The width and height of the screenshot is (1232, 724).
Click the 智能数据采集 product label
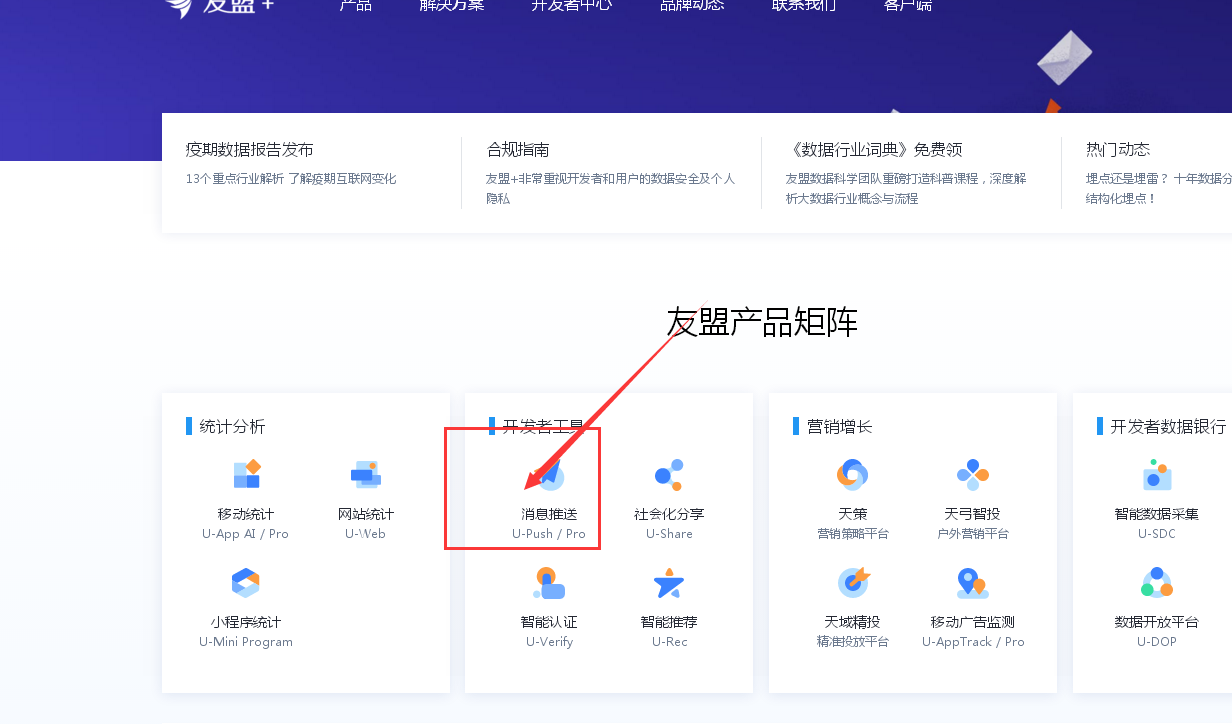(1157, 514)
